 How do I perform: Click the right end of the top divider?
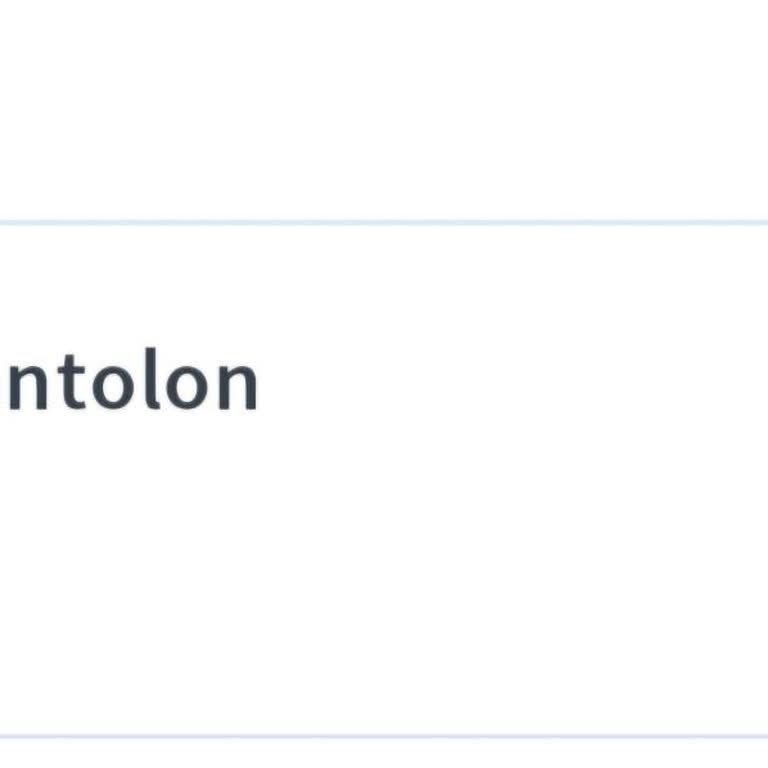coord(758,222)
